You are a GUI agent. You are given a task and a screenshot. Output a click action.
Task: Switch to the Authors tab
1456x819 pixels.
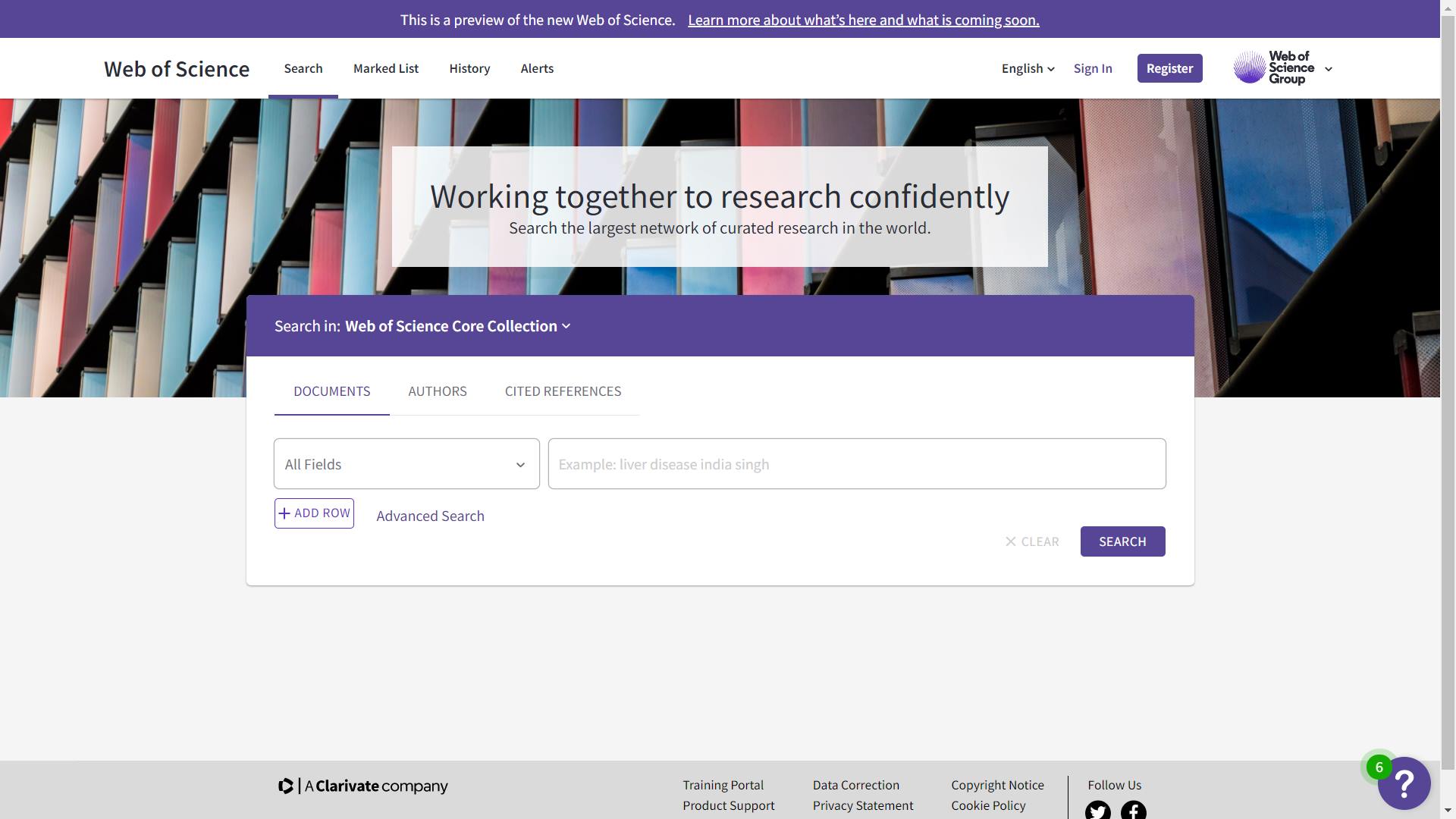point(438,391)
